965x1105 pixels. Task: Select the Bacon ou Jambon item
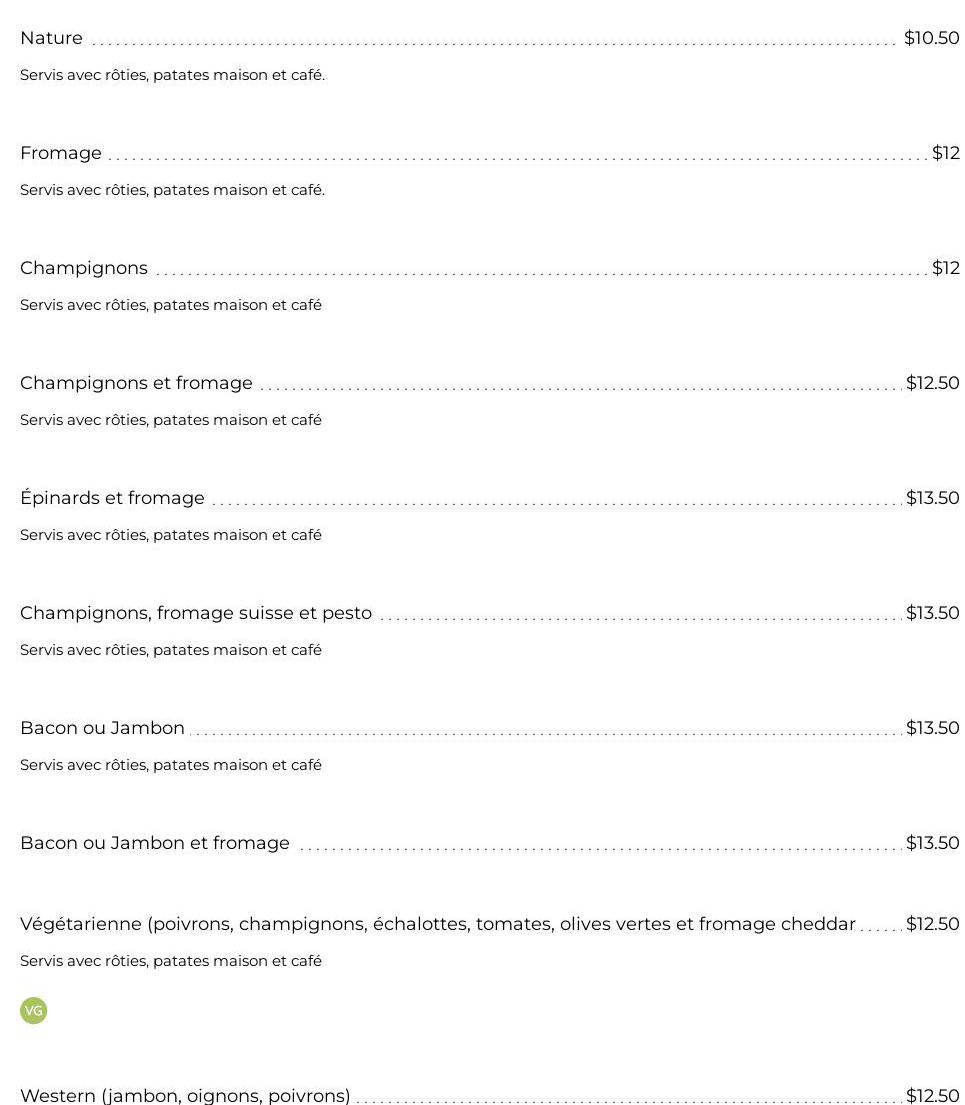(x=102, y=728)
